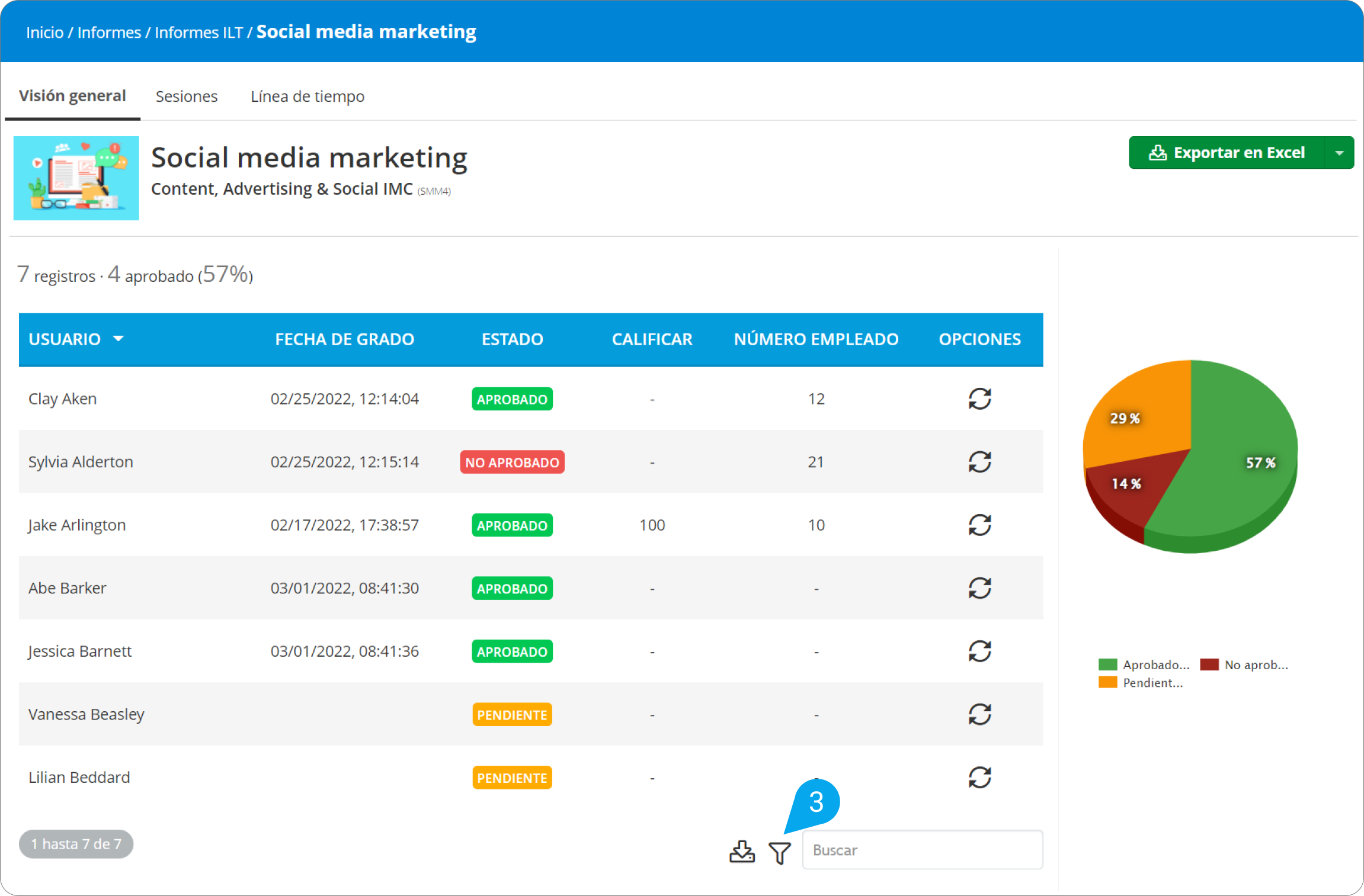This screenshot has height=896, width=1364.
Task: Click the CALIFICAR column header
Action: coord(652,339)
